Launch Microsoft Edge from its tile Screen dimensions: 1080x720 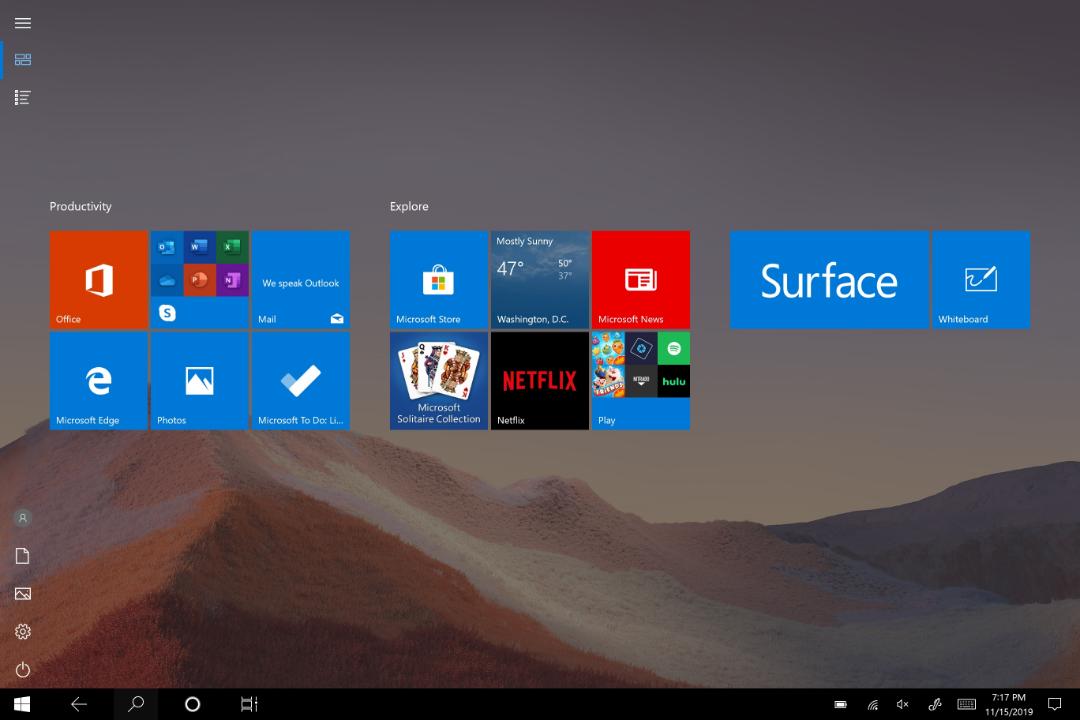[98, 380]
